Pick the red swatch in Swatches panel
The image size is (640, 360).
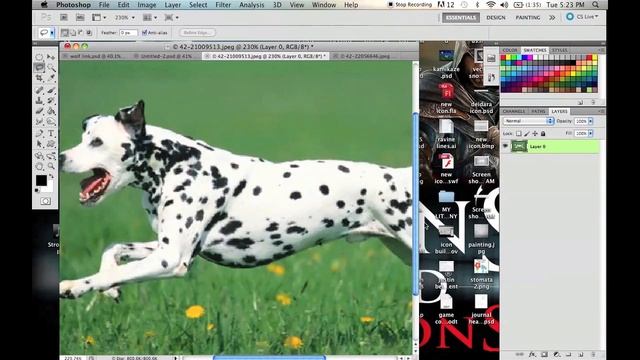(x=504, y=58)
